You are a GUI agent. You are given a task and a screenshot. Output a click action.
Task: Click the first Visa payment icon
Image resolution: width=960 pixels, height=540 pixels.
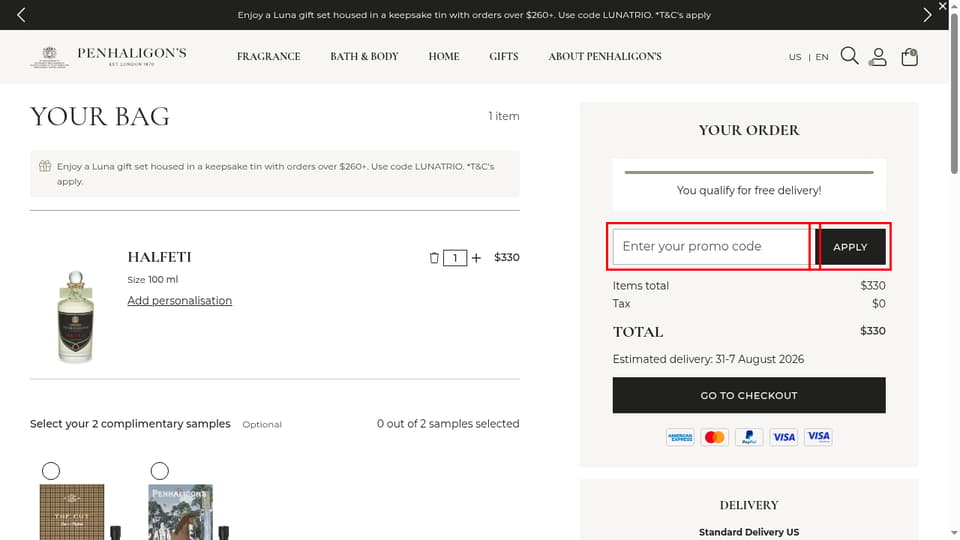784,437
